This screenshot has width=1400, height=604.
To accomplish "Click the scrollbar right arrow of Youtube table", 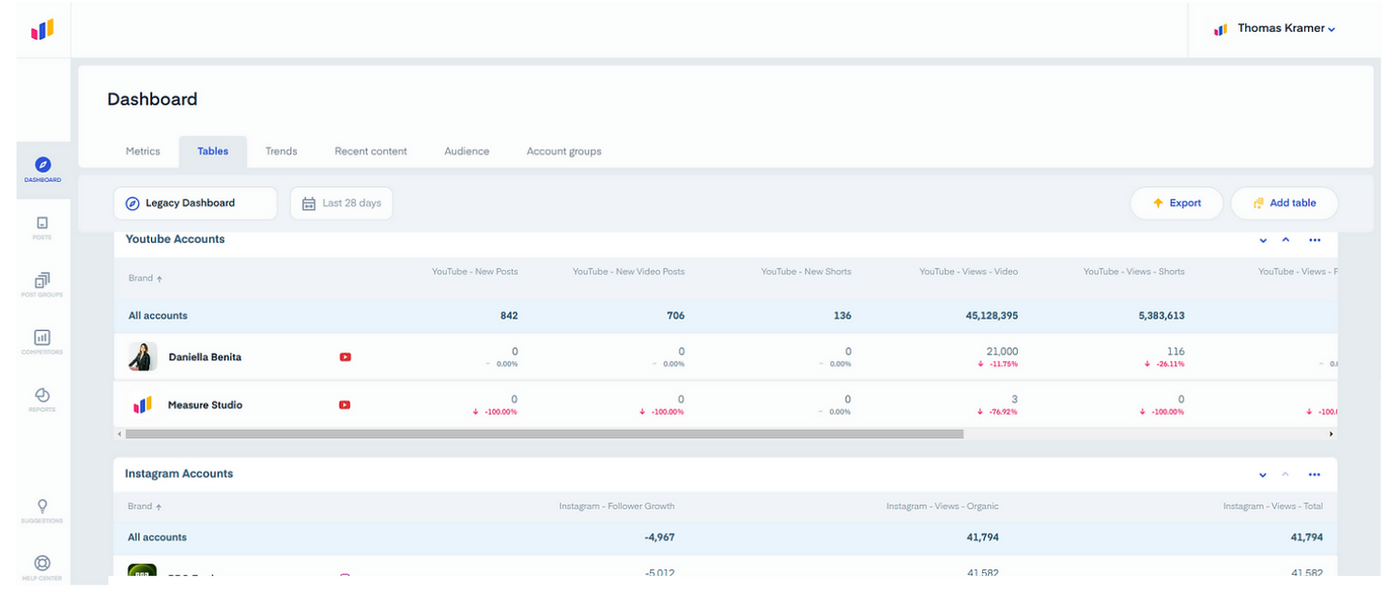I will point(1331,434).
